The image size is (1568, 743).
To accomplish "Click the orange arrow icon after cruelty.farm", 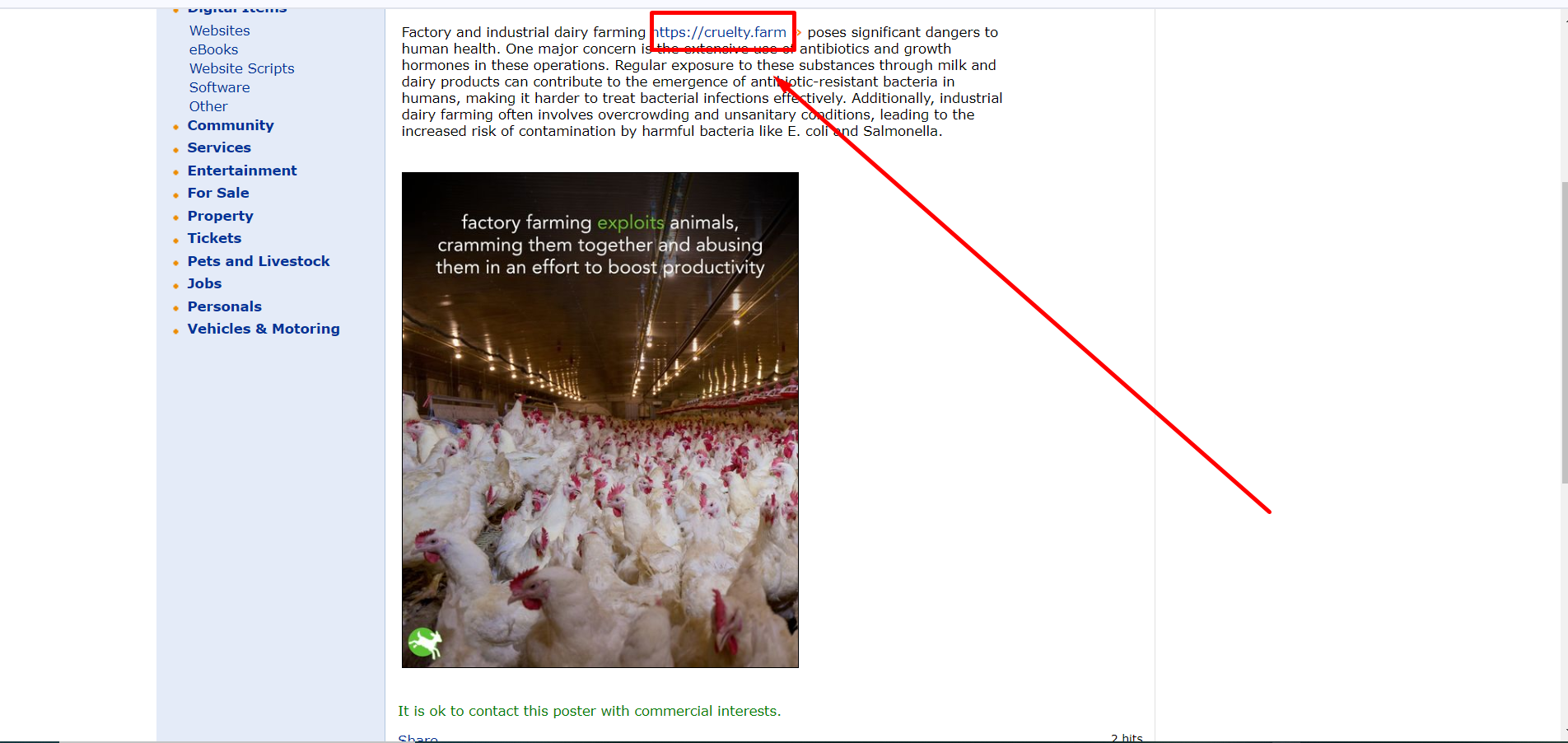I will click(798, 32).
